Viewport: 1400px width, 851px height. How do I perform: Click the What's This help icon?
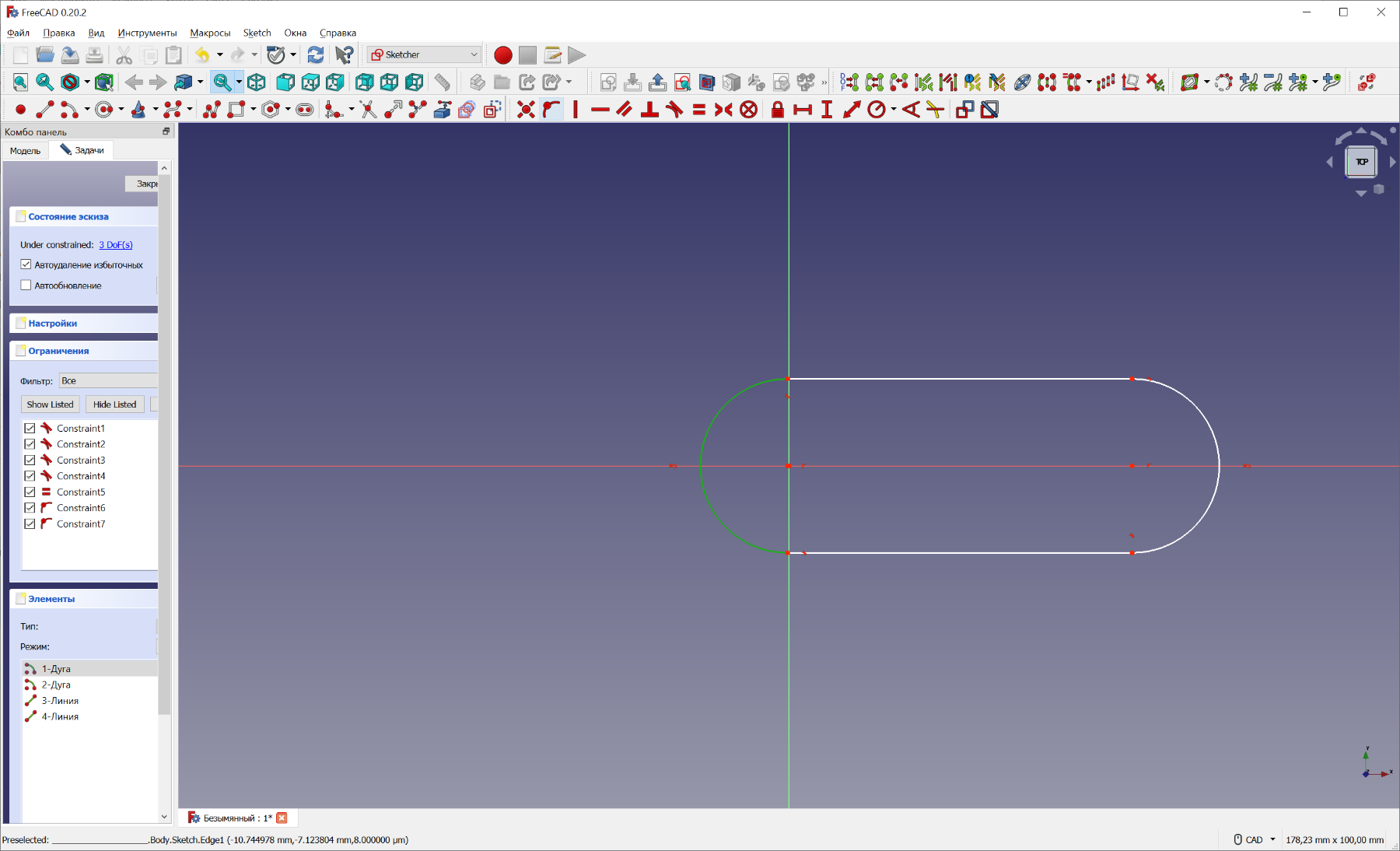click(344, 54)
